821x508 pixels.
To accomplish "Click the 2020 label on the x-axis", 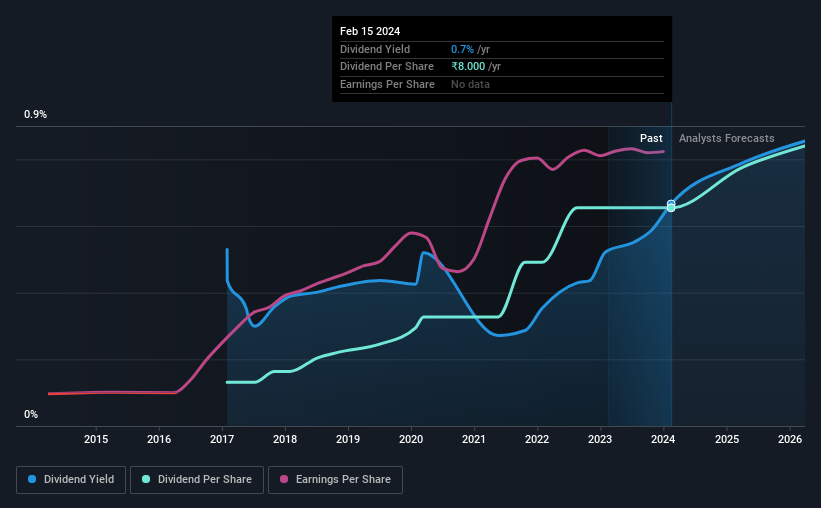I will point(411,439).
